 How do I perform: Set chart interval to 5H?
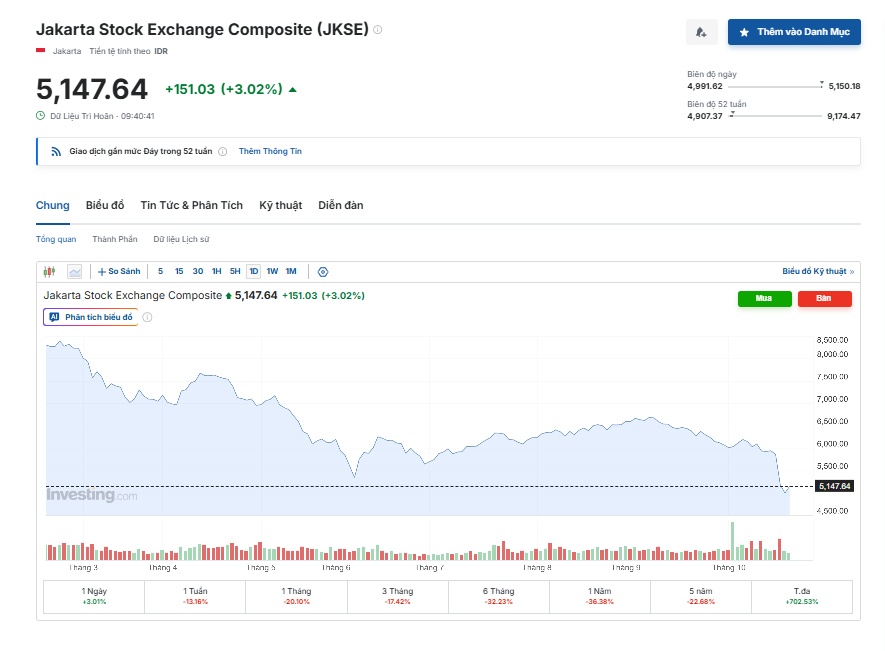[x=235, y=272]
